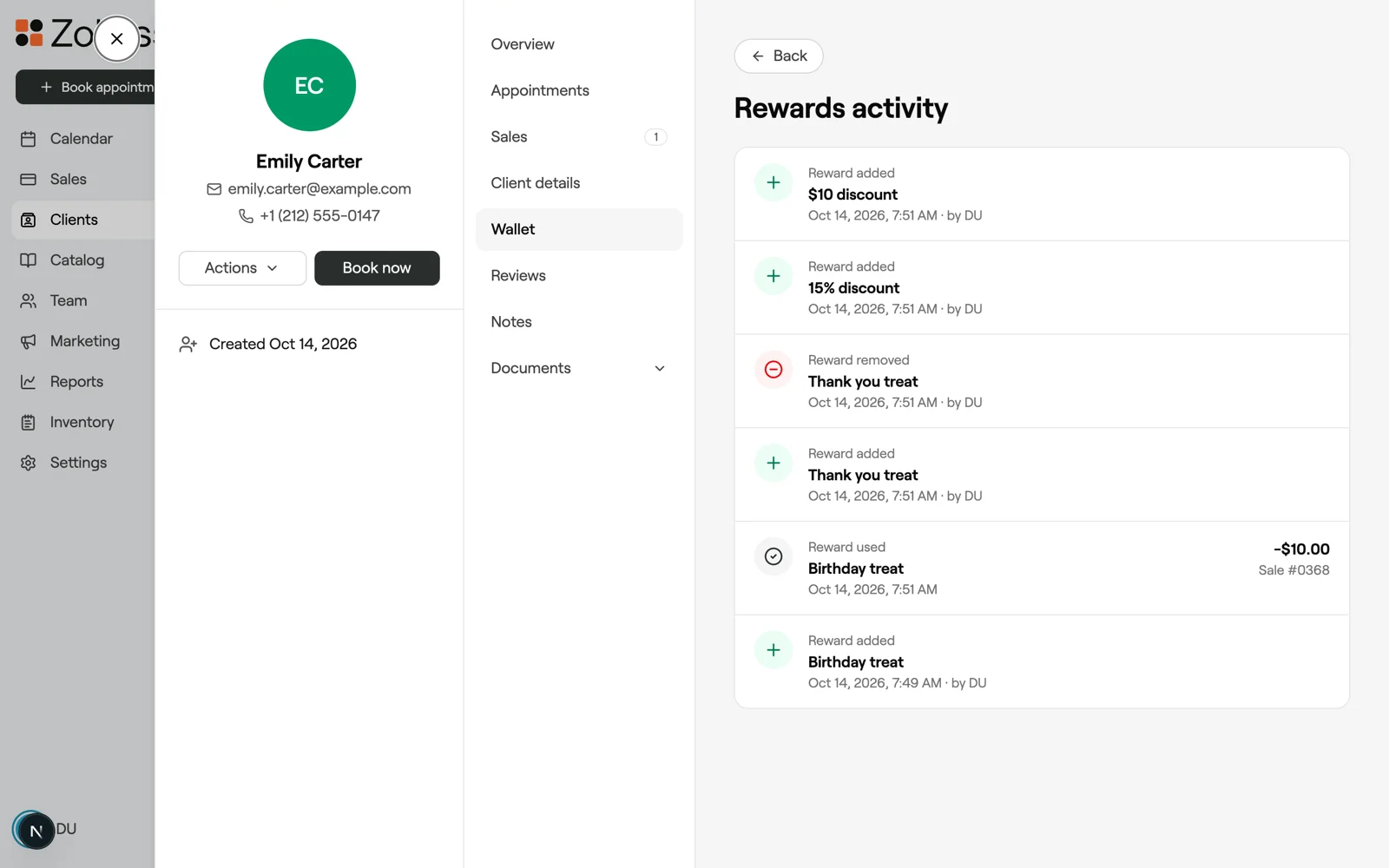1389x868 pixels.
Task: Open the Catalog section
Action: coord(76,260)
